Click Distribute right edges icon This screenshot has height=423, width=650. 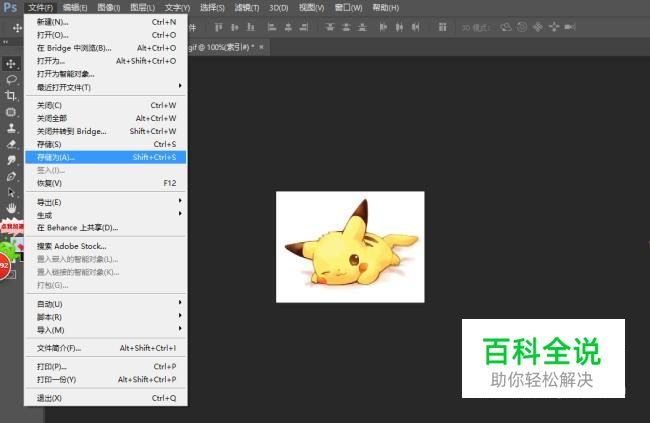(x=415, y=27)
